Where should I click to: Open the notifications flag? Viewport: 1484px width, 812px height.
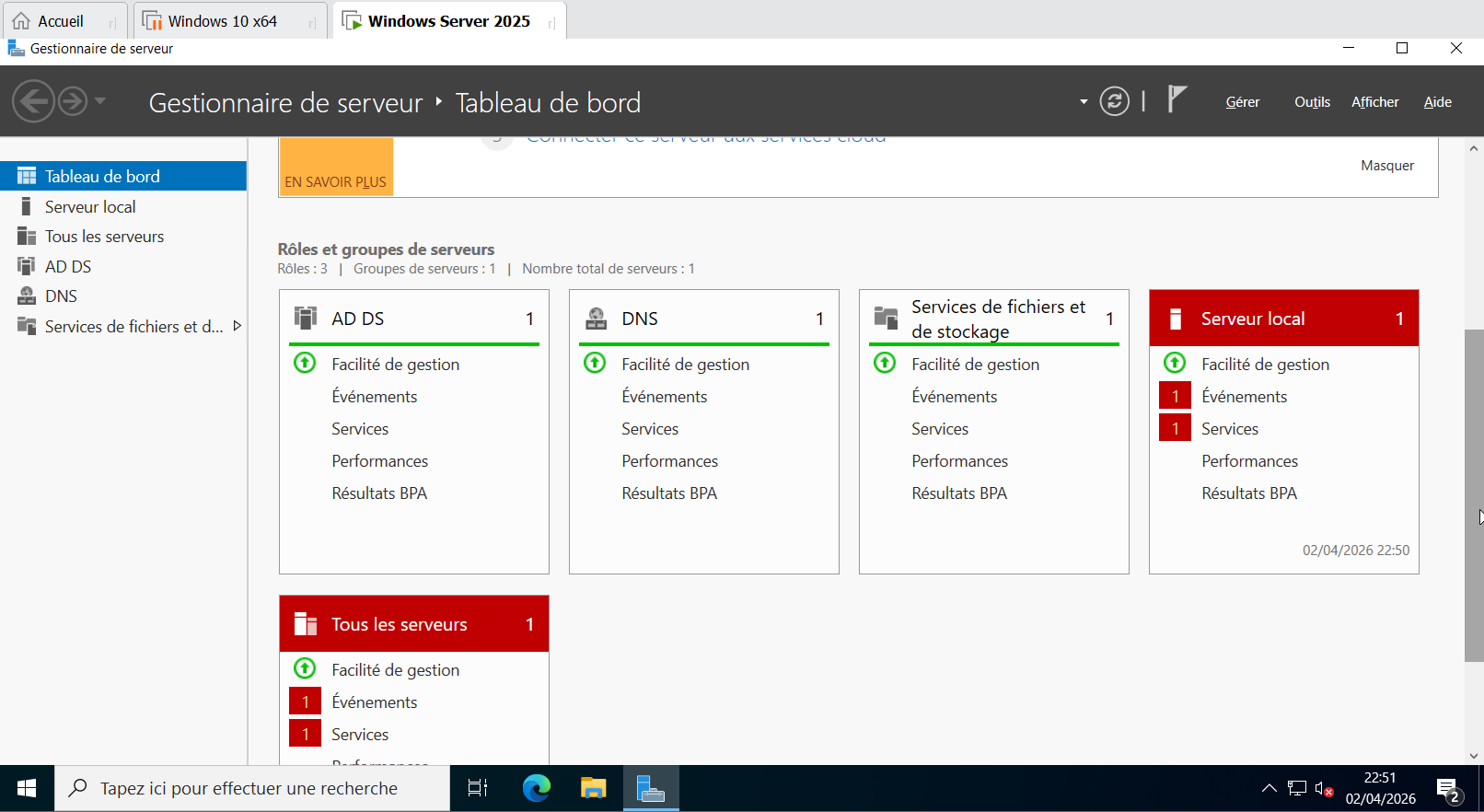1177,99
